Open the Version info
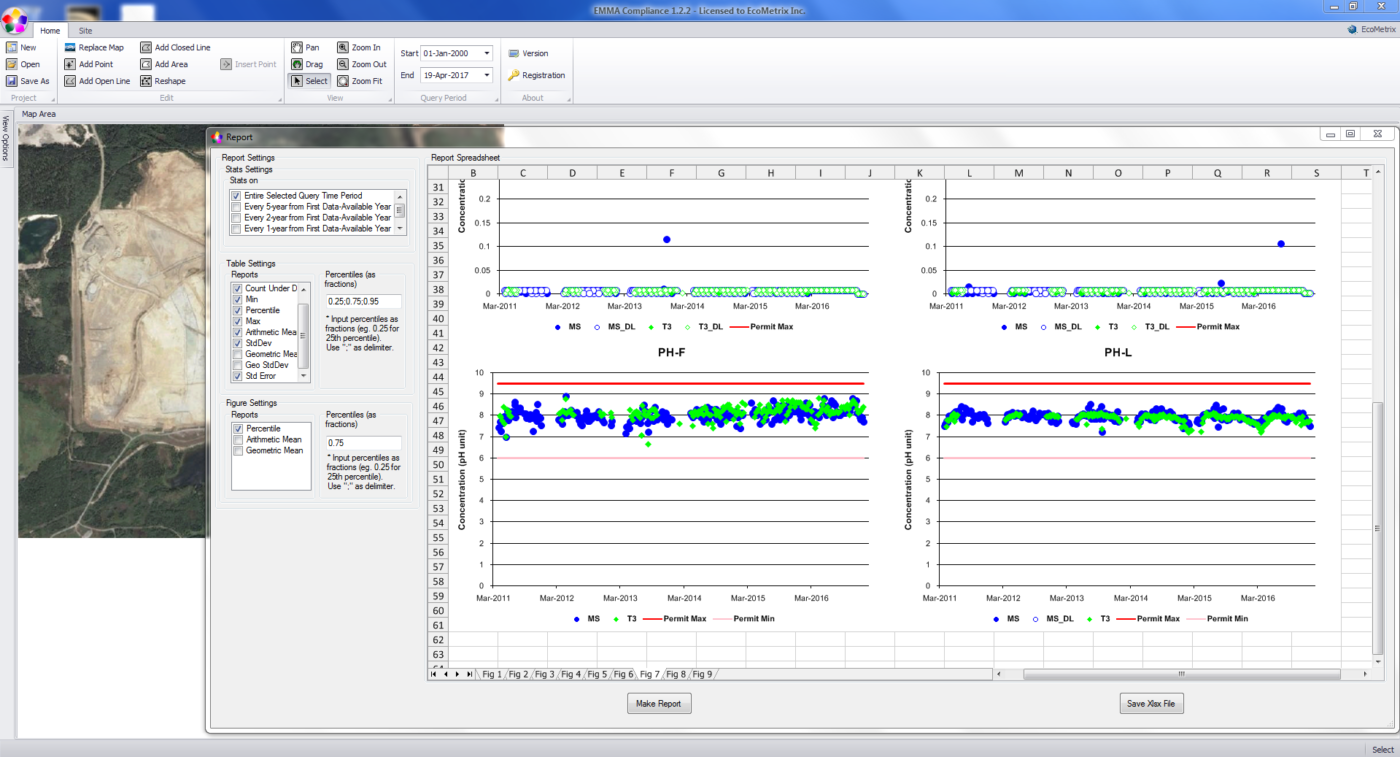Screen dimensions: 1400x757 (527, 53)
